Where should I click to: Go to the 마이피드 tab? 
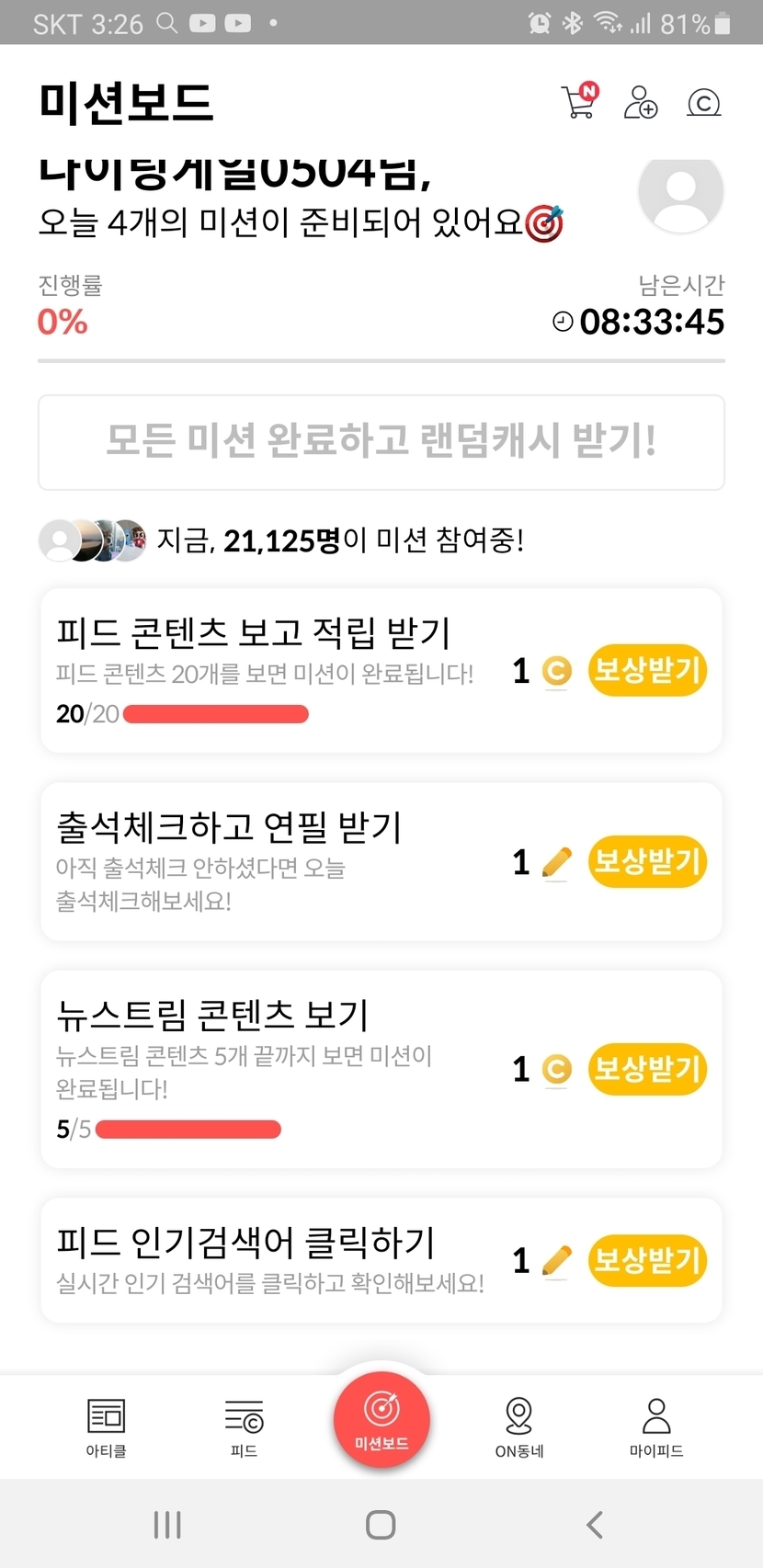click(x=656, y=1427)
